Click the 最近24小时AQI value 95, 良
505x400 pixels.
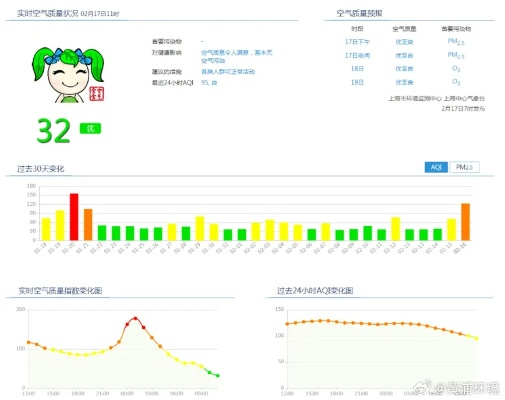(x=209, y=83)
